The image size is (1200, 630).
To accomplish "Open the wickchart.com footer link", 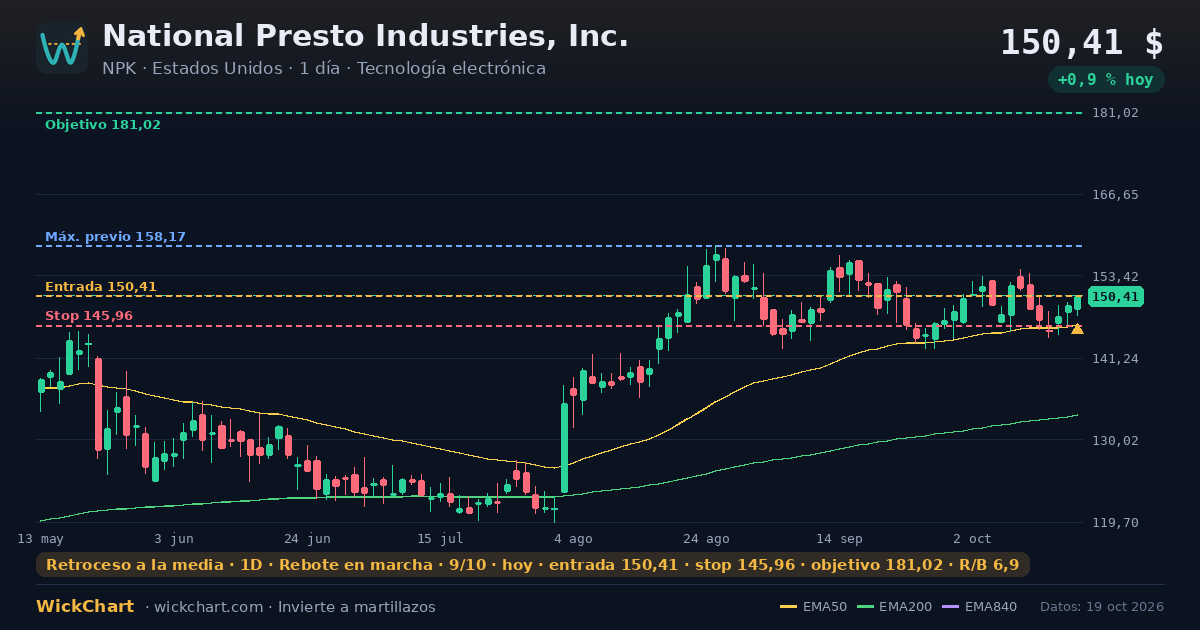I will click(209, 607).
